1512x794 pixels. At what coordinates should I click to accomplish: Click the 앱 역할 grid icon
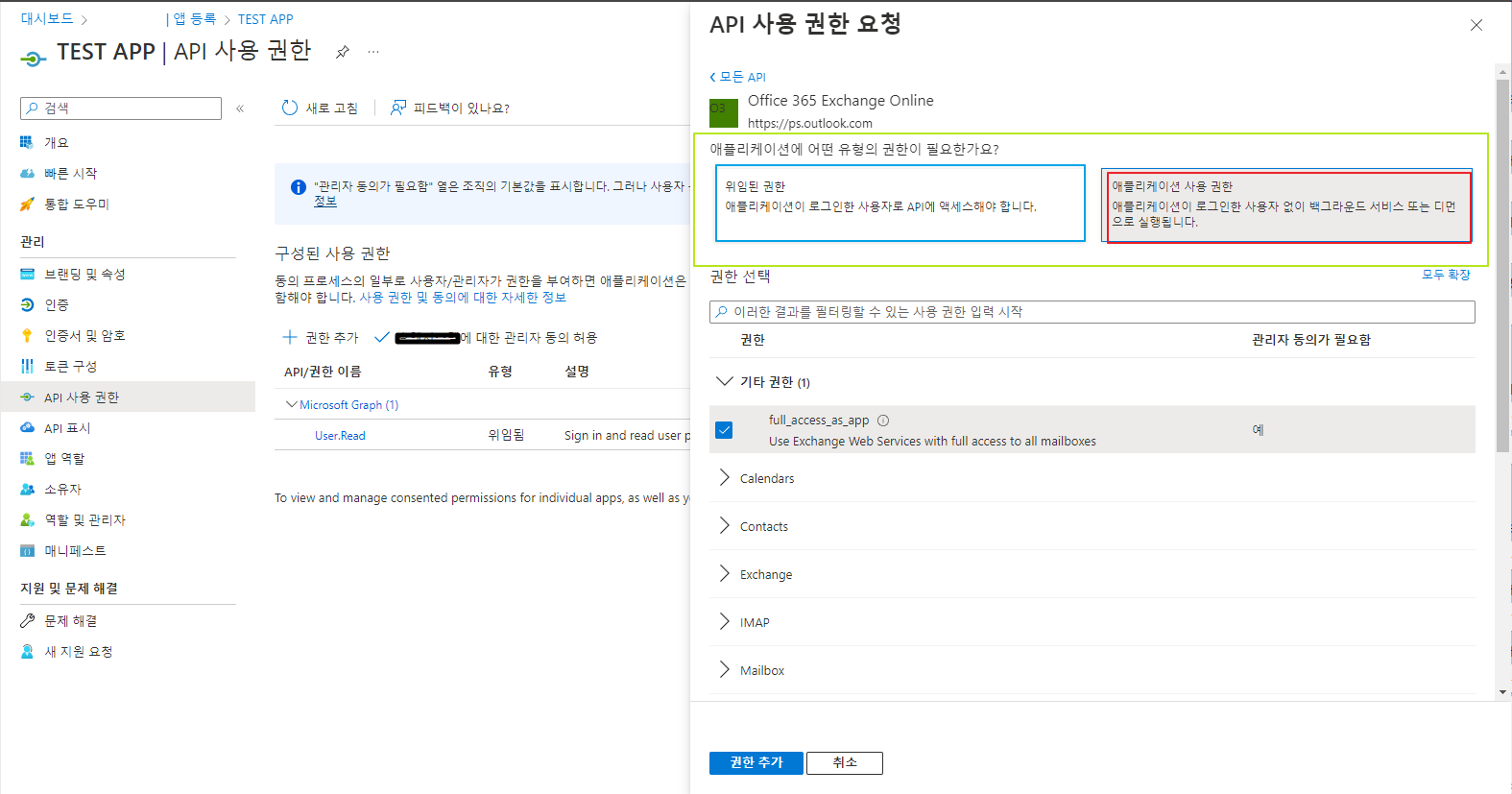(27, 458)
